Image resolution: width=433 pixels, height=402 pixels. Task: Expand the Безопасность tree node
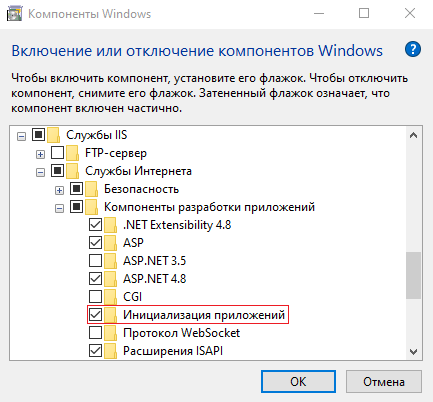pos(59,190)
